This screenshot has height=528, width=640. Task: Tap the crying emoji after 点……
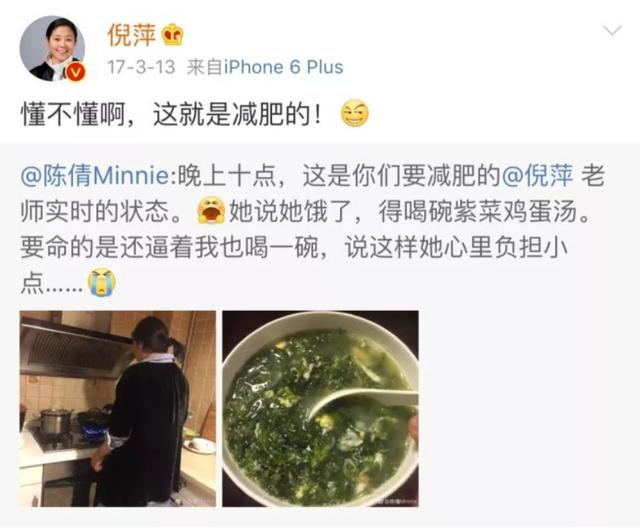(x=102, y=282)
